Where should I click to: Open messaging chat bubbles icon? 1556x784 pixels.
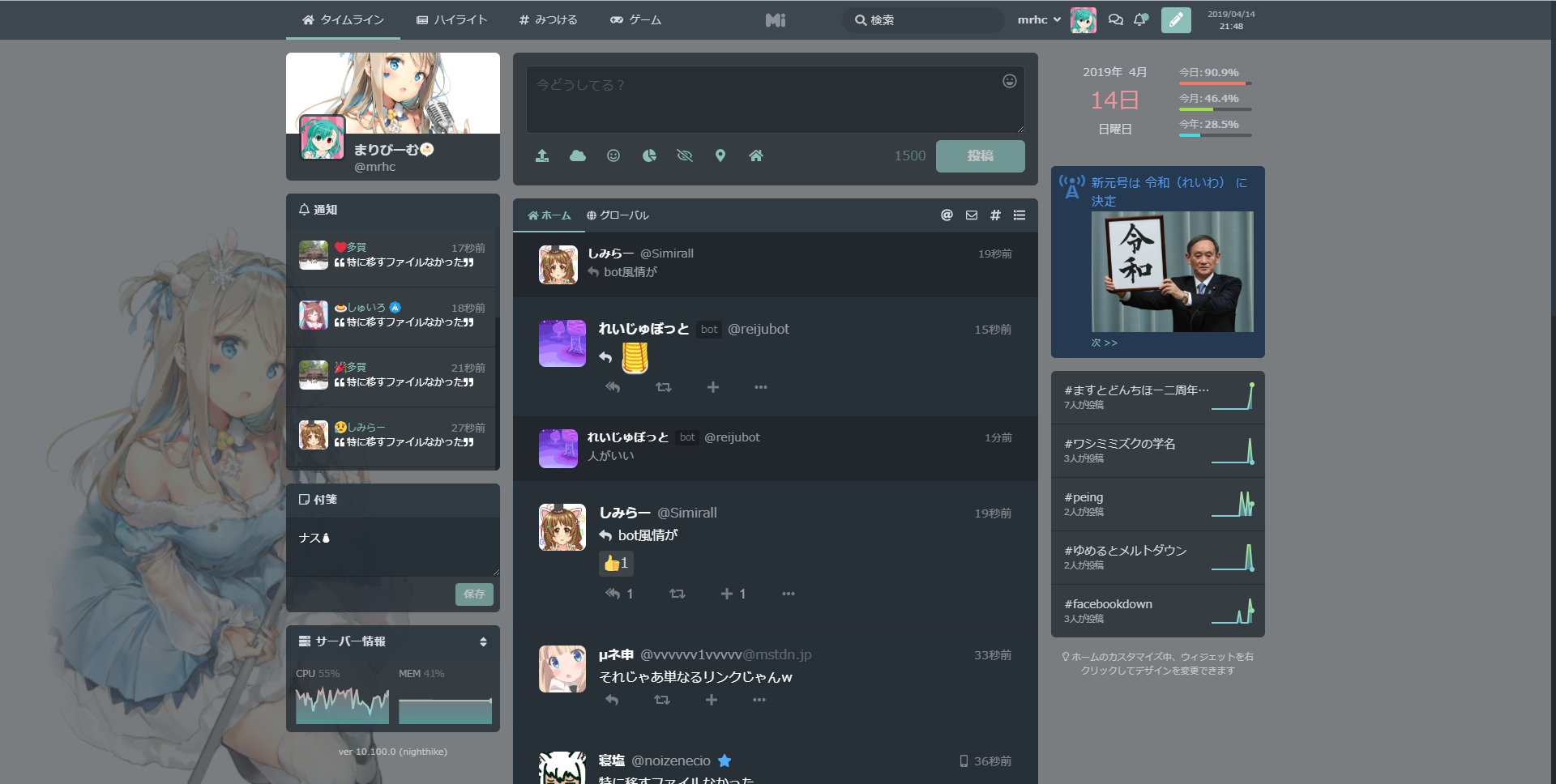point(1116,19)
